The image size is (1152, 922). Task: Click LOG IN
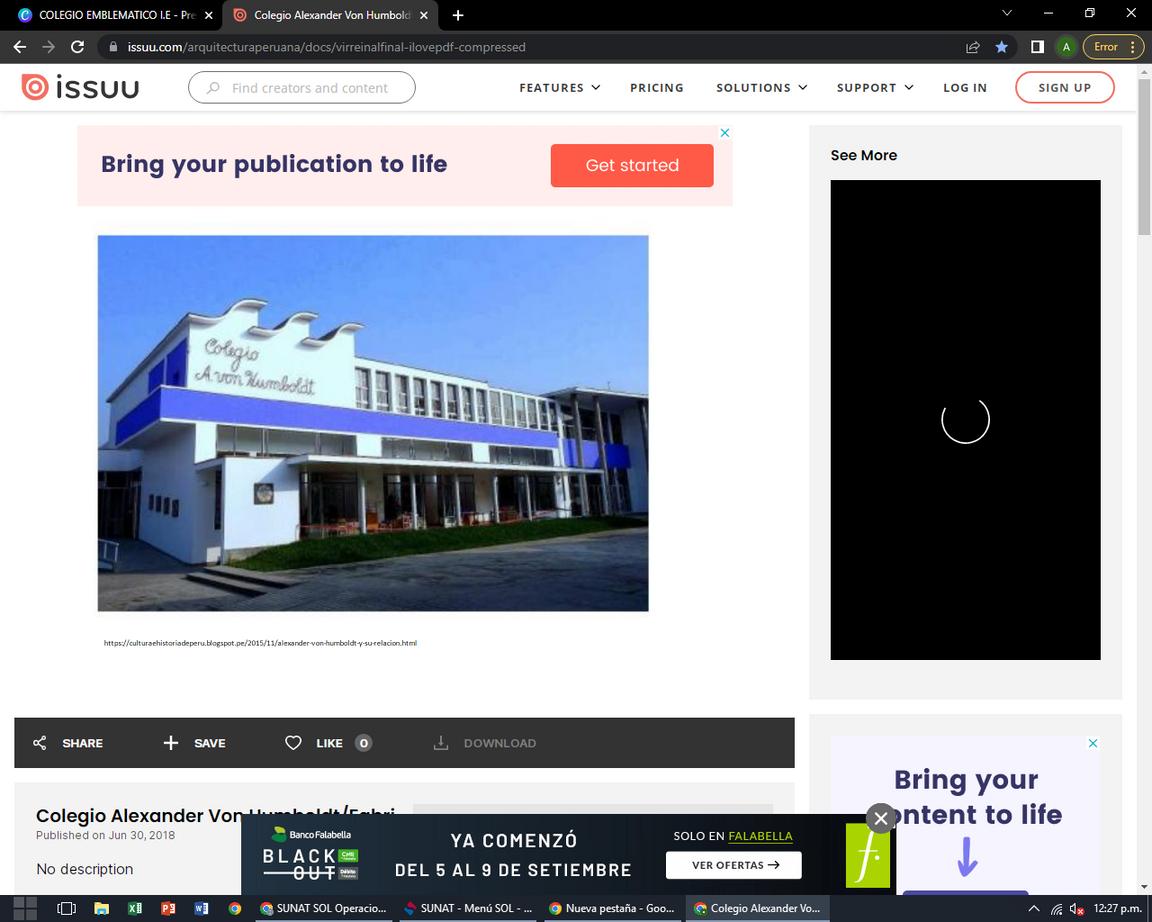click(x=965, y=87)
